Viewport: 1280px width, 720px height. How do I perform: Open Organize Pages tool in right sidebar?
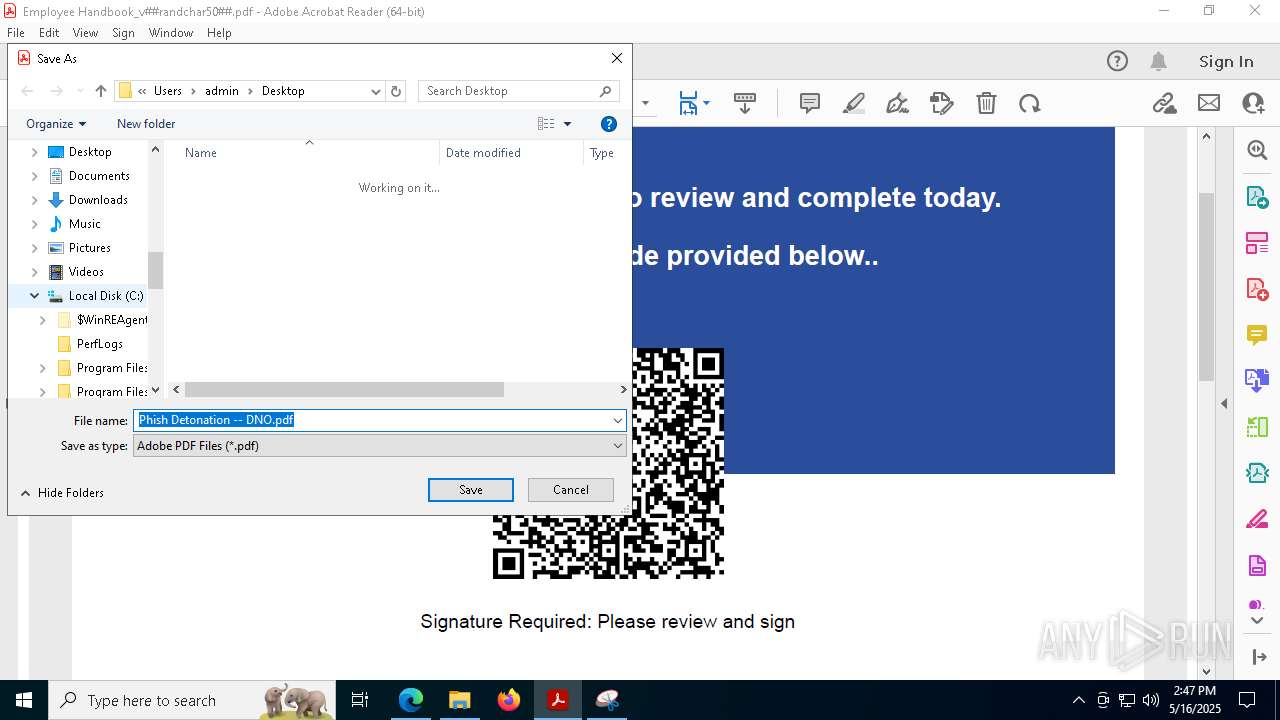1257,243
